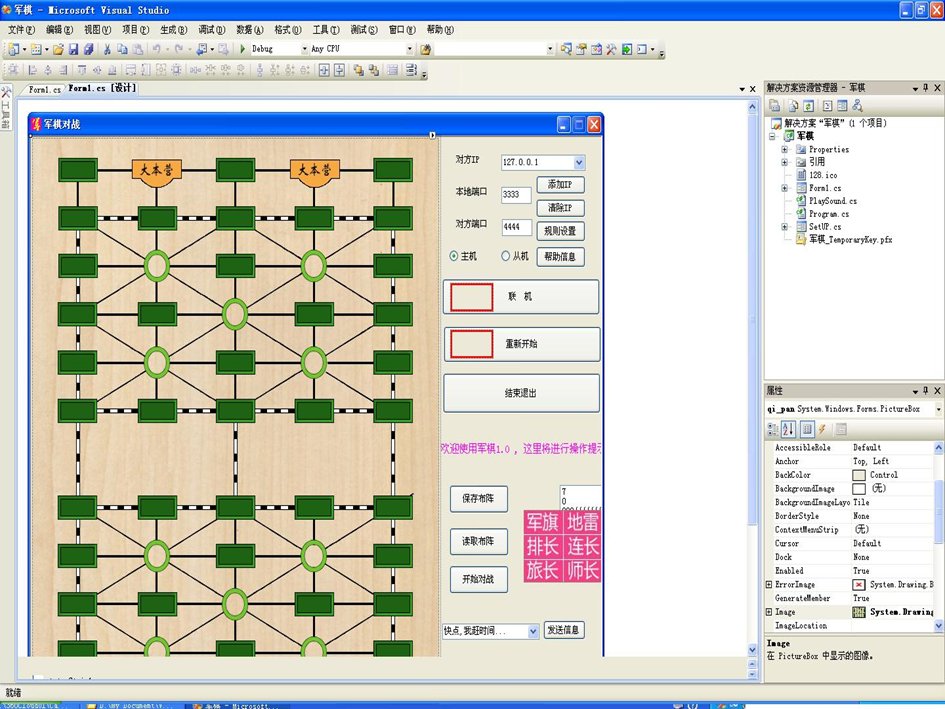Click the alphabetical sort icon in Properties
945x709 pixels.
click(789, 429)
